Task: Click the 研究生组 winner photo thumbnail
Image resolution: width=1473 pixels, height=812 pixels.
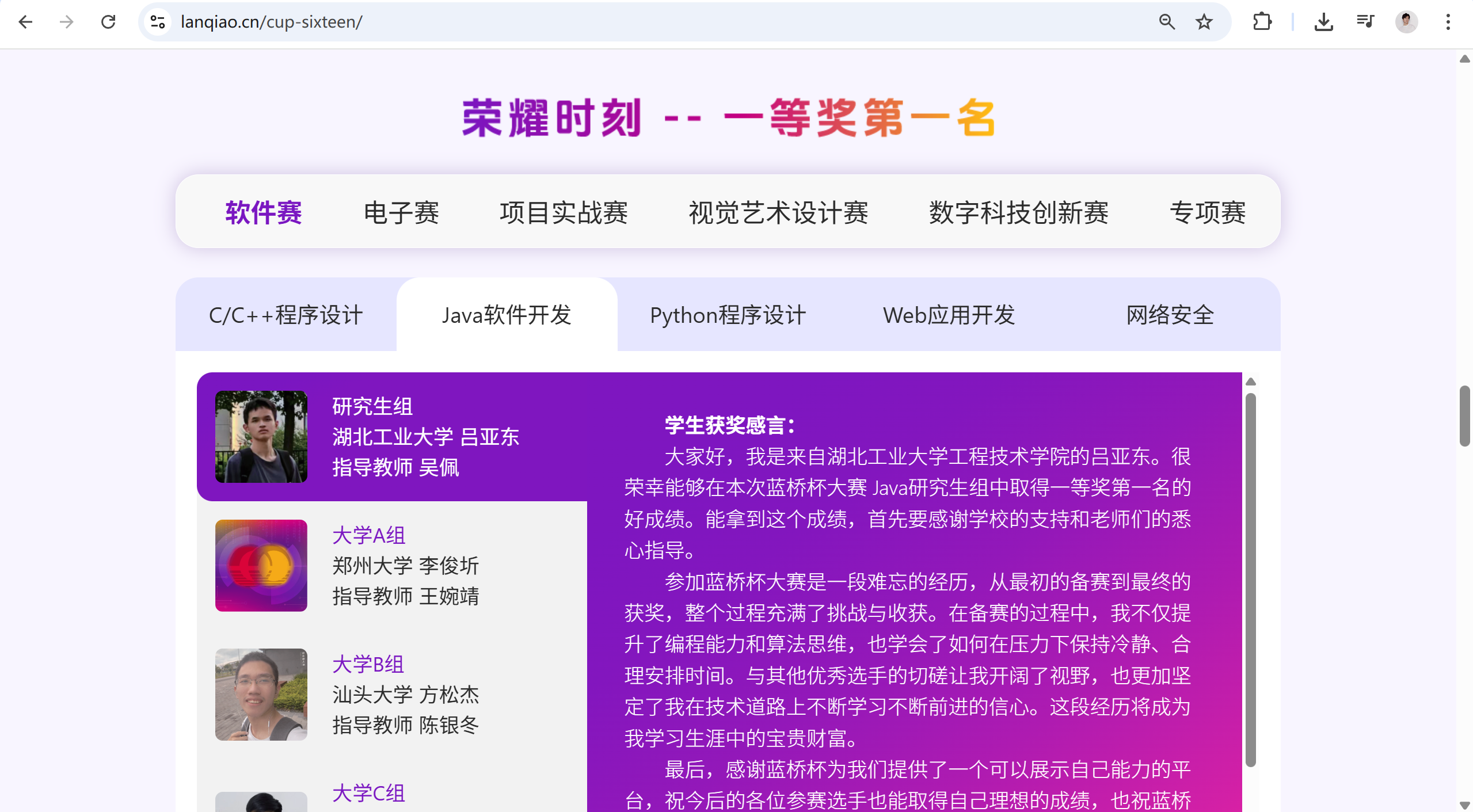Action: [261, 437]
